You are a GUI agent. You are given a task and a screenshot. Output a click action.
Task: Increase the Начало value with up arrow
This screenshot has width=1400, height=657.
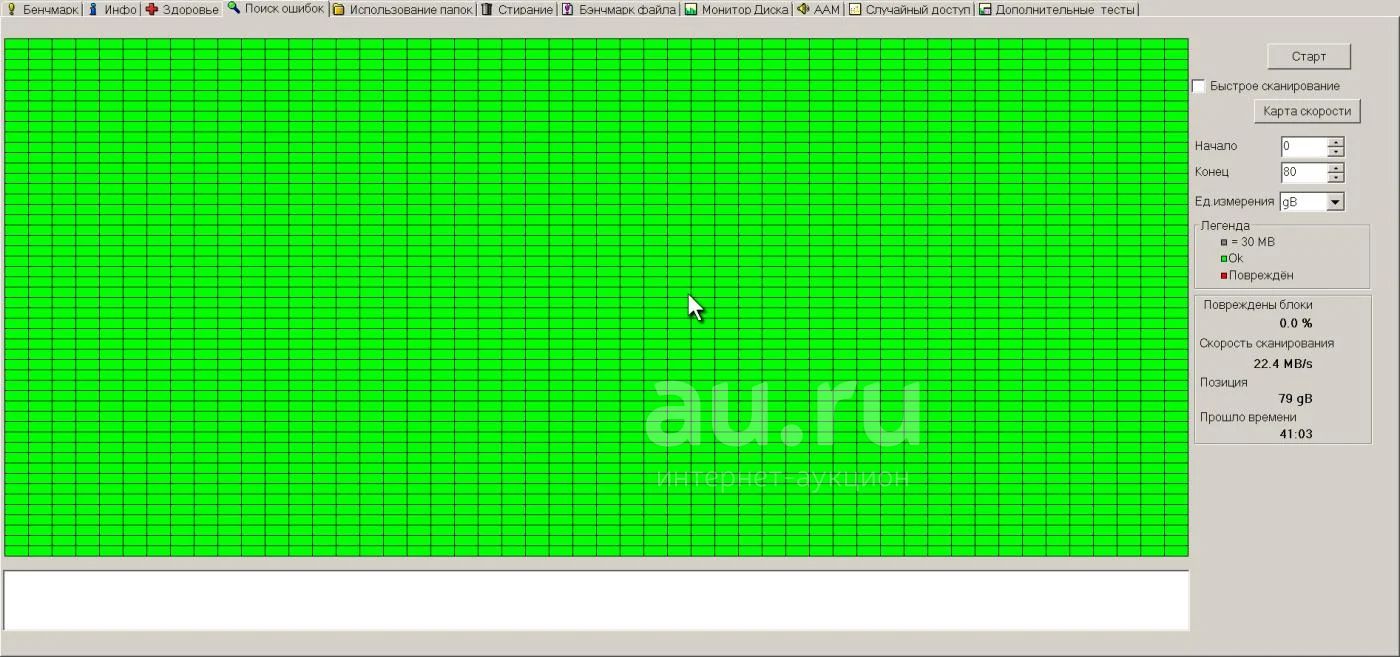pyautogui.click(x=1336, y=142)
